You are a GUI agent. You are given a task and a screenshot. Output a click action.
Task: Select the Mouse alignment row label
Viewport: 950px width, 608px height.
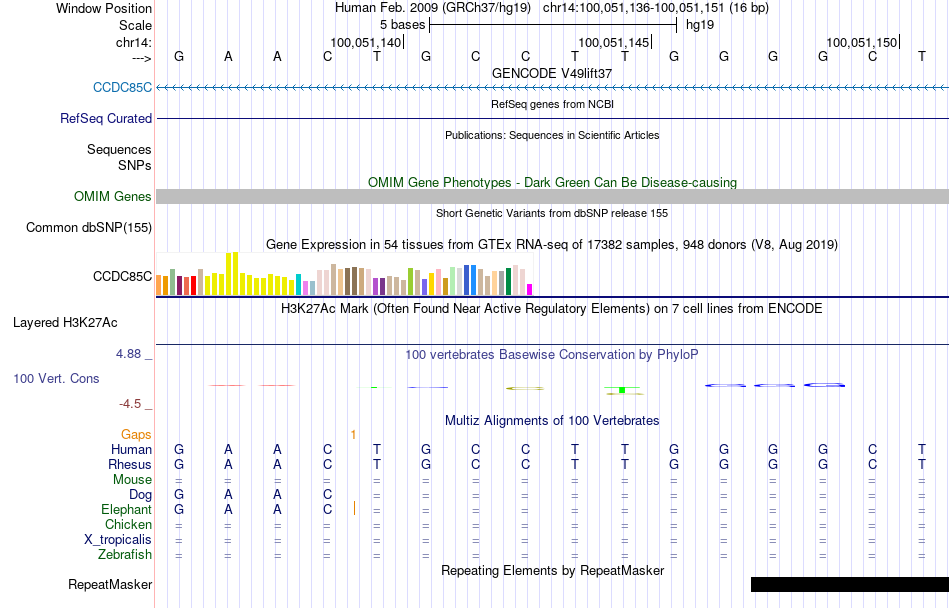(132, 480)
